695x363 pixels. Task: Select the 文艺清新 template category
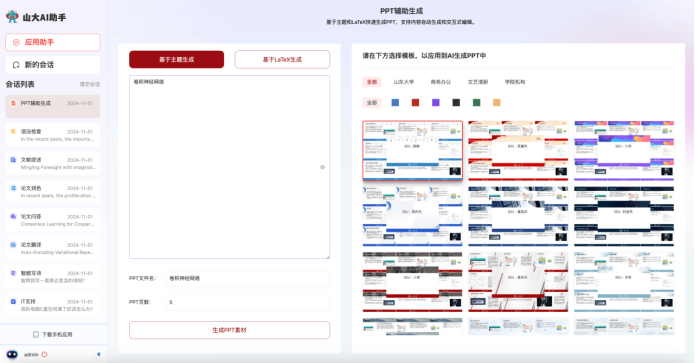pos(478,82)
